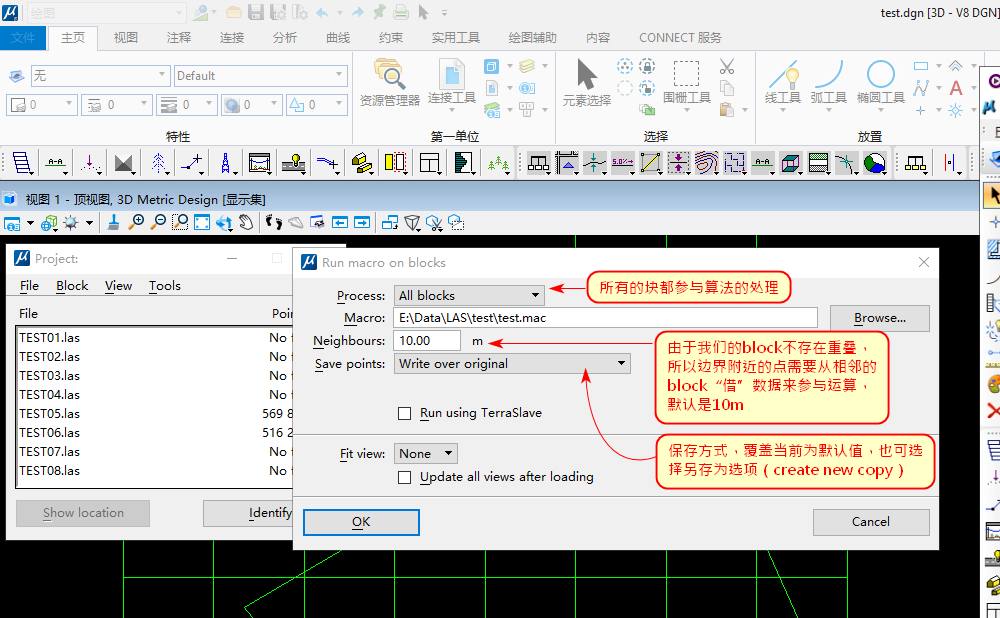Click the undo arrow in quick access toolbar

323,12
